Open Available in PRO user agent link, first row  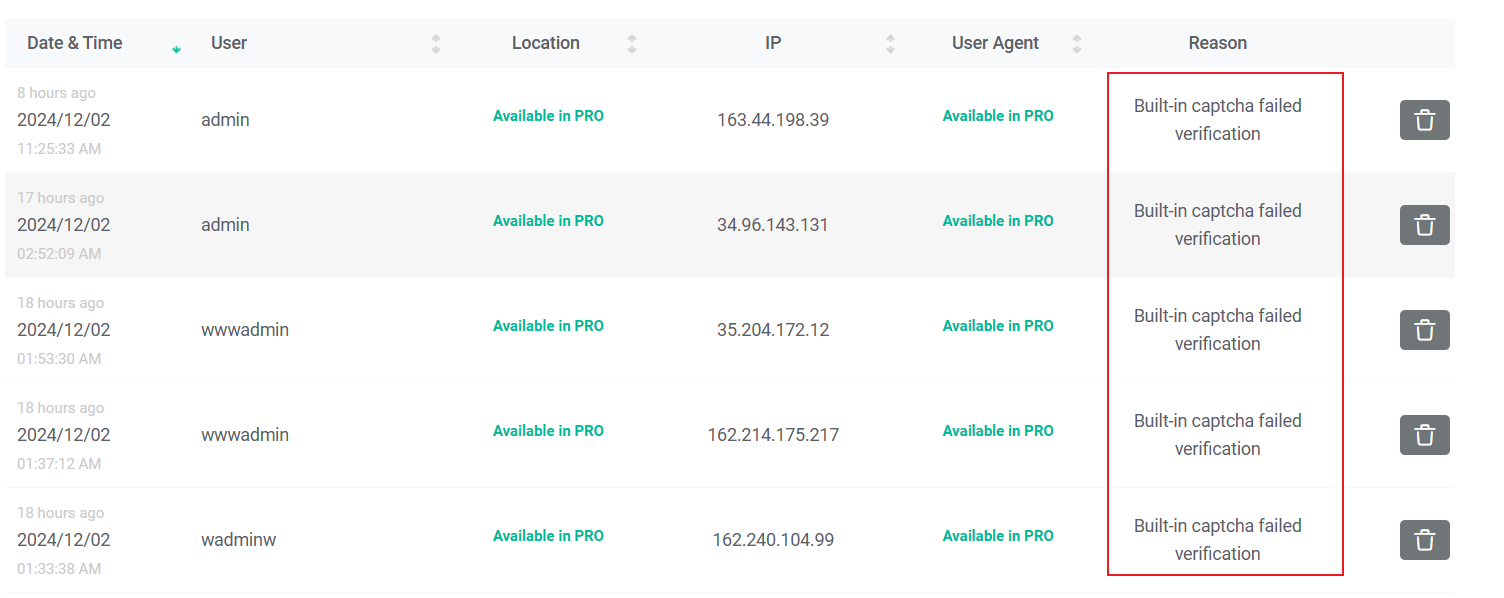[x=998, y=116]
